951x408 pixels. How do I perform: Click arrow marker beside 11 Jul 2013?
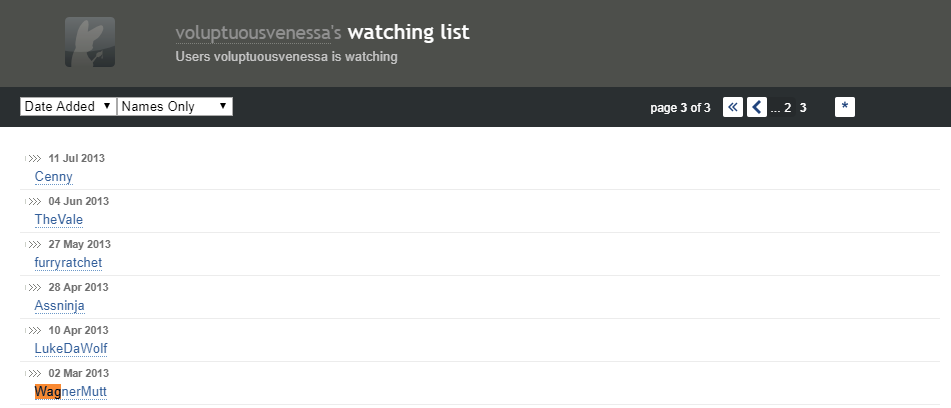(x=33, y=159)
